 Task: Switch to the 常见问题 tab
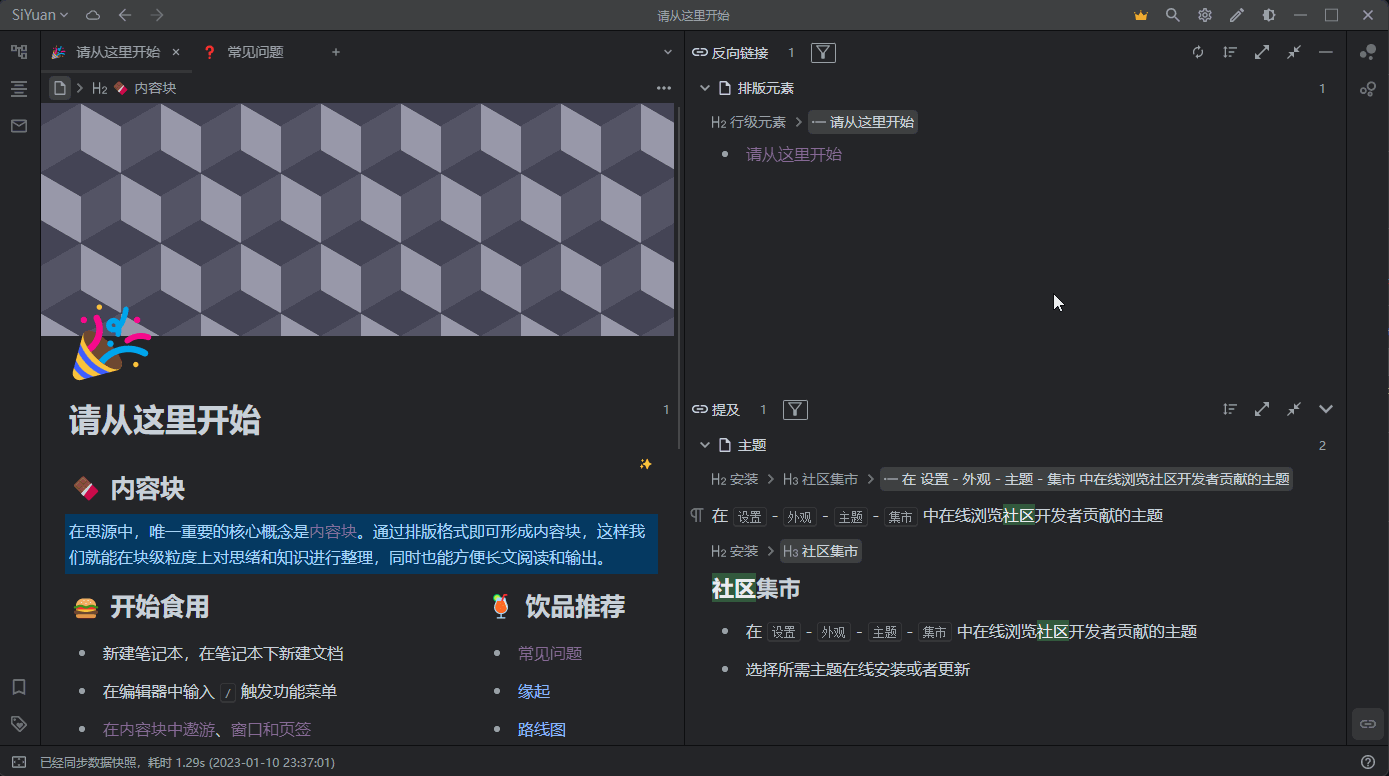pyautogui.click(x=243, y=52)
